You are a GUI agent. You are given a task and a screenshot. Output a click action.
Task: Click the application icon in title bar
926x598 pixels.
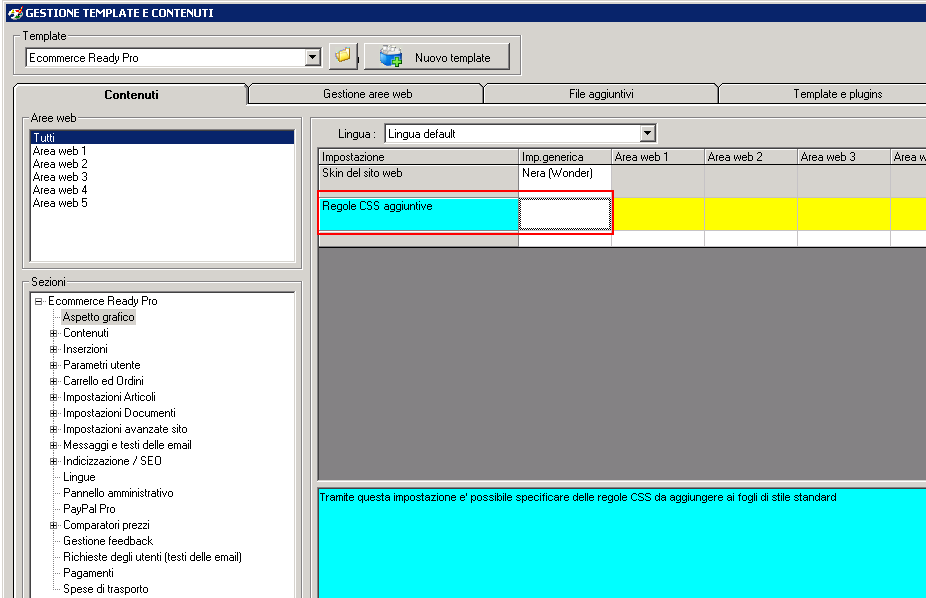(x=15, y=13)
